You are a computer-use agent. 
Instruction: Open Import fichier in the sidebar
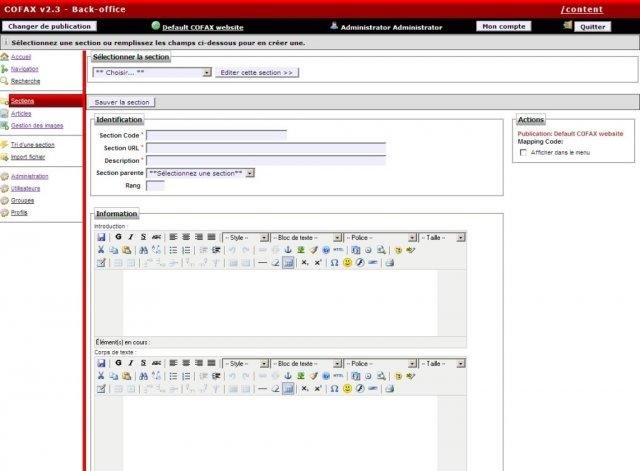click(x=28, y=157)
